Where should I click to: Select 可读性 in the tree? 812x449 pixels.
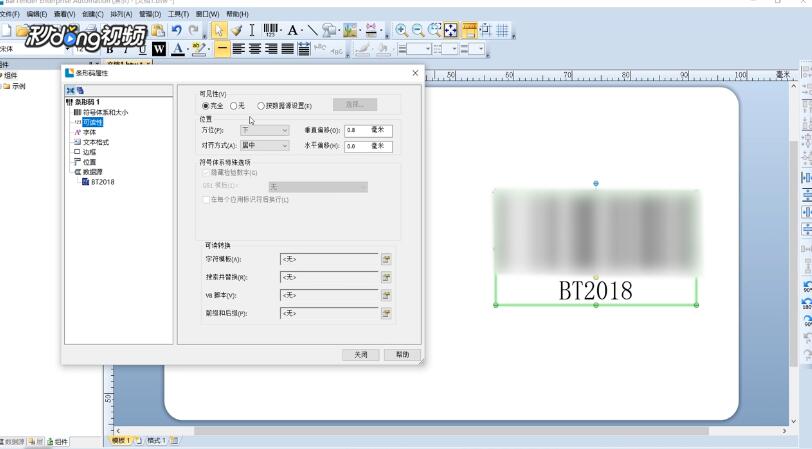click(x=92, y=122)
